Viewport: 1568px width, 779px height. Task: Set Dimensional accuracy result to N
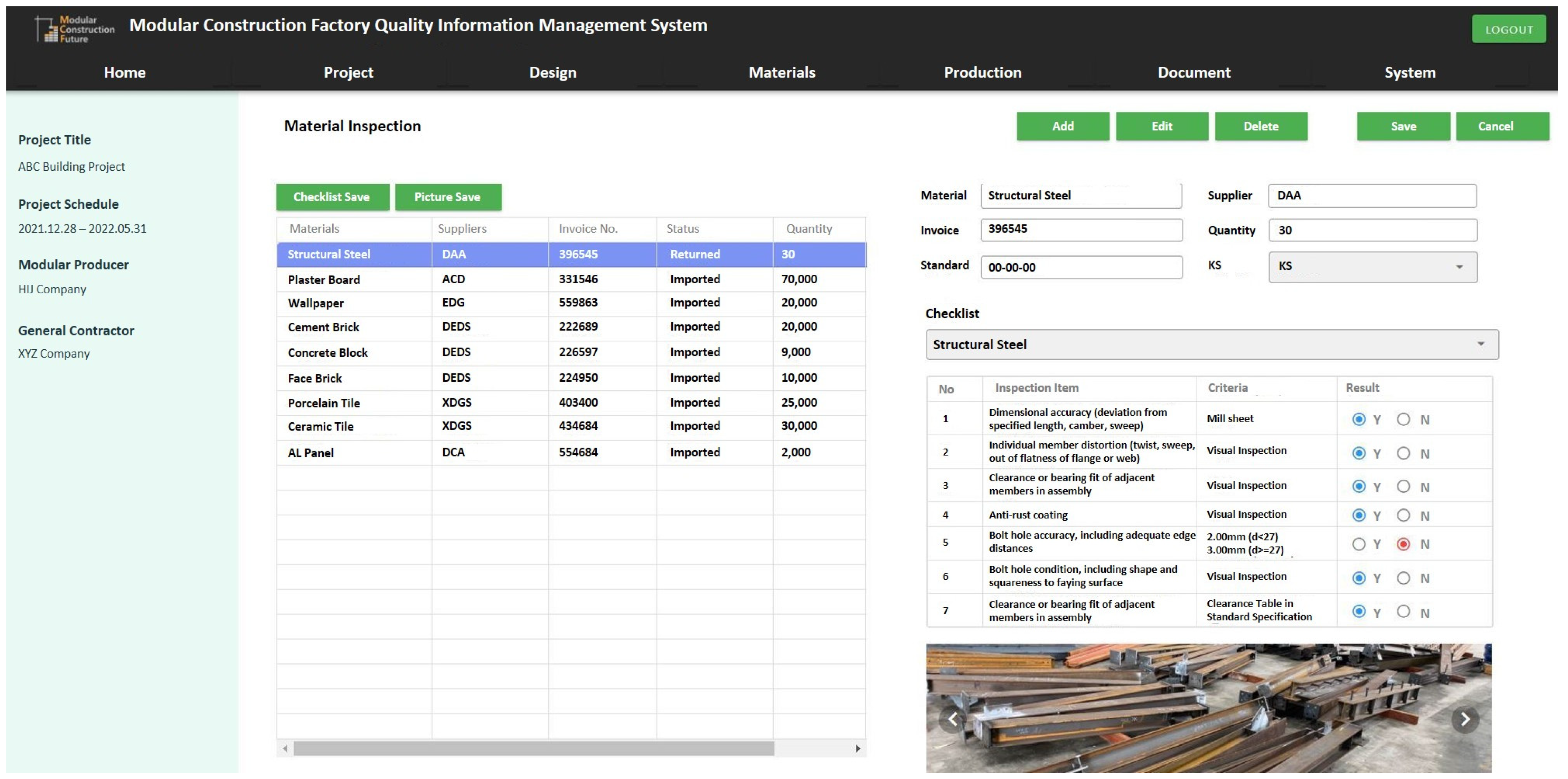coord(1403,419)
